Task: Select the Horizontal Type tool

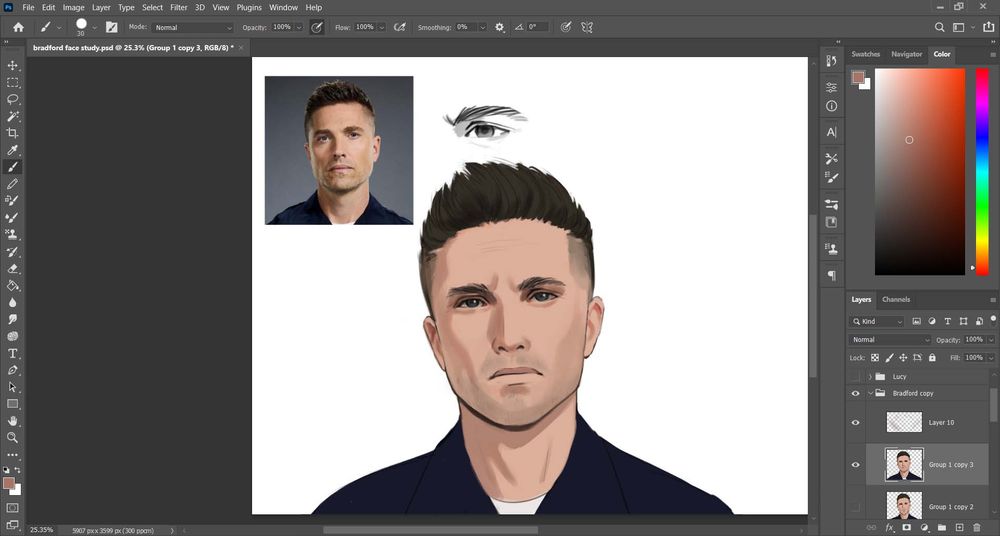Action: click(x=13, y=354)
